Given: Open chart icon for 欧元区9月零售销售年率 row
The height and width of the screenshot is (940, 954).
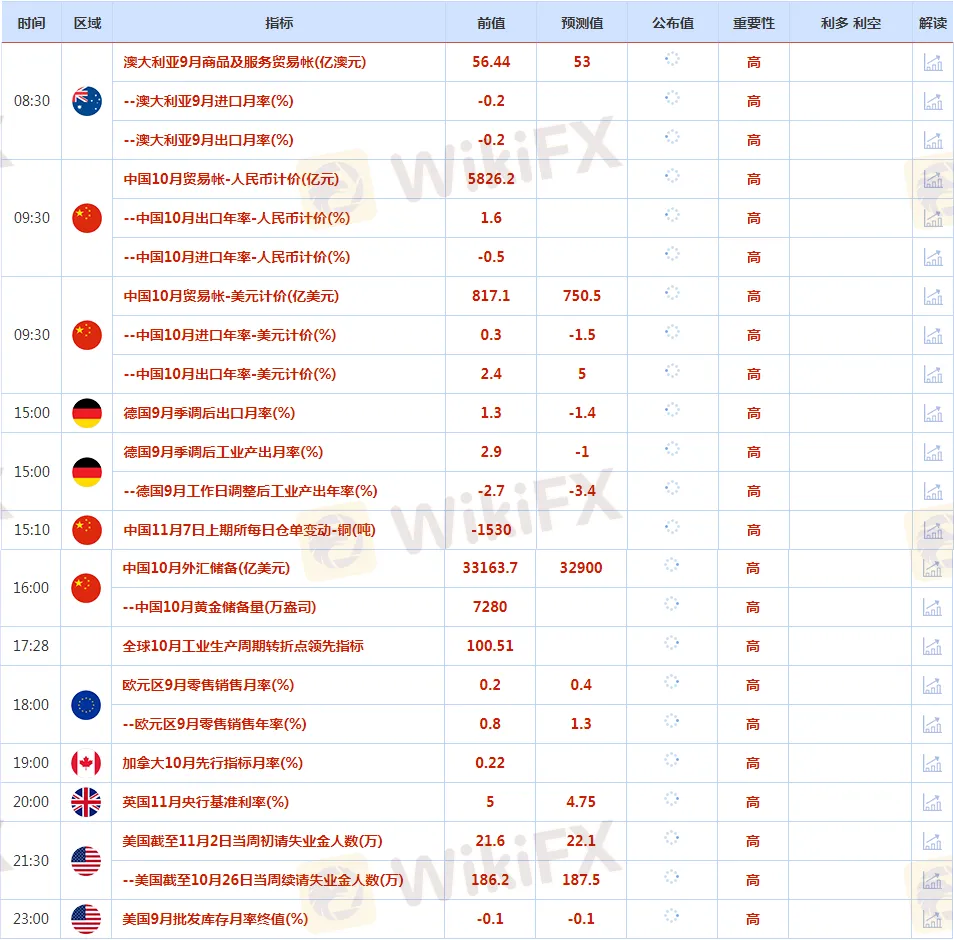Looking at the screenshot, I should pos(932,724).
